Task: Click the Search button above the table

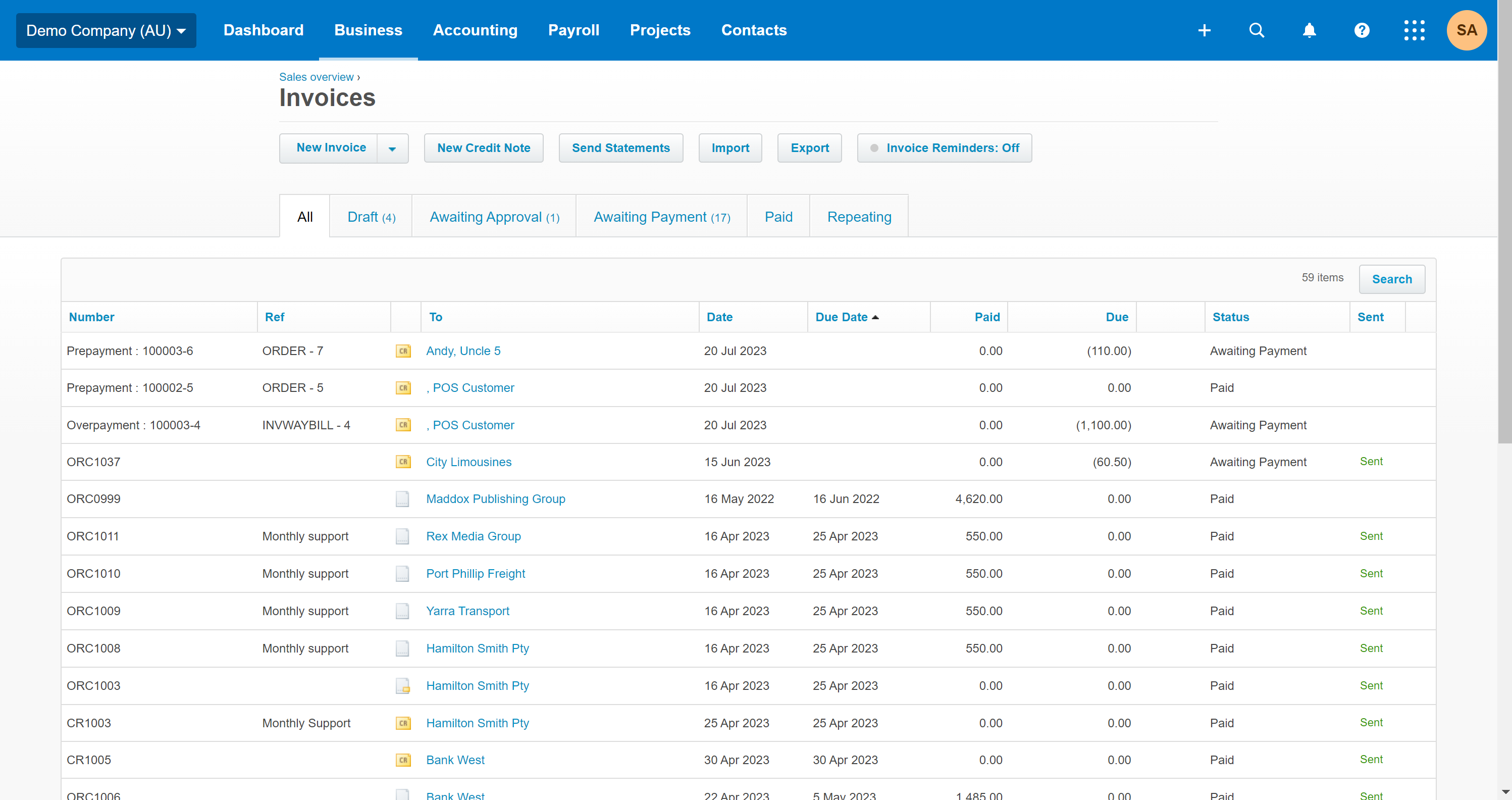Action: 1392,279
